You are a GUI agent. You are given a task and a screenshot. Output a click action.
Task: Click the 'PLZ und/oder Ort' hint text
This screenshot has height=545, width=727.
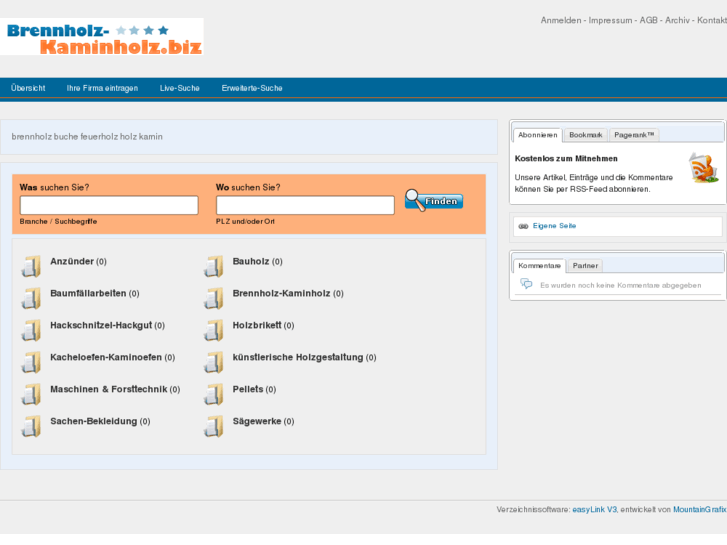(245, 222)
